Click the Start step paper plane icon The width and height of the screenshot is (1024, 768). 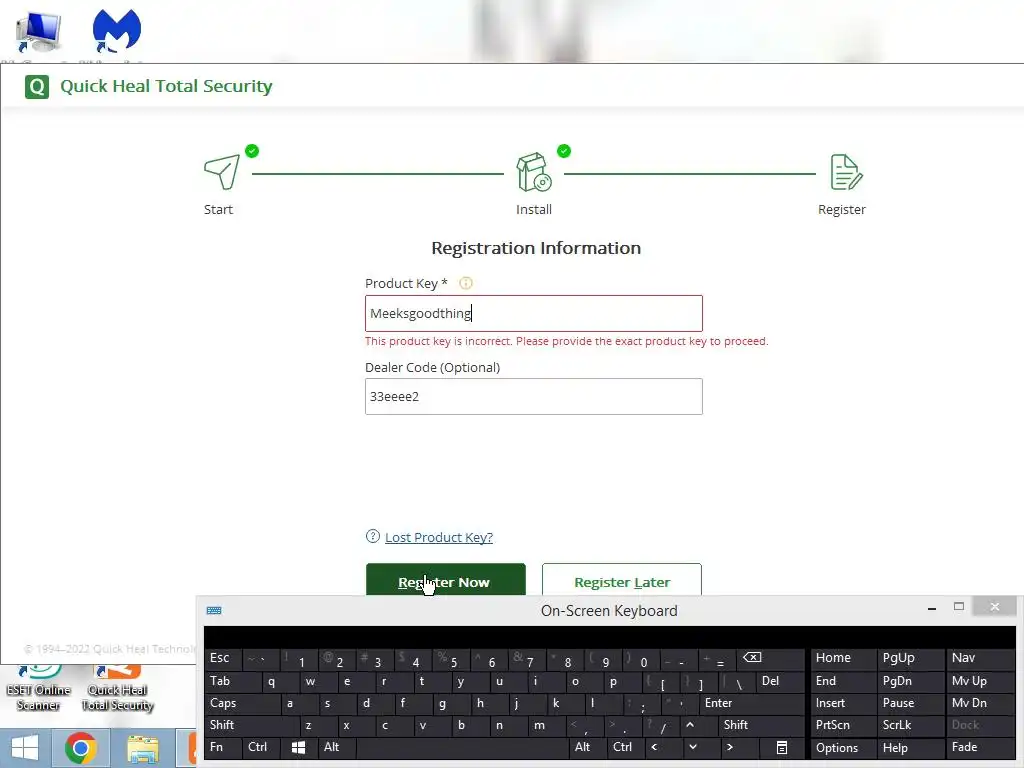(222, 172)
